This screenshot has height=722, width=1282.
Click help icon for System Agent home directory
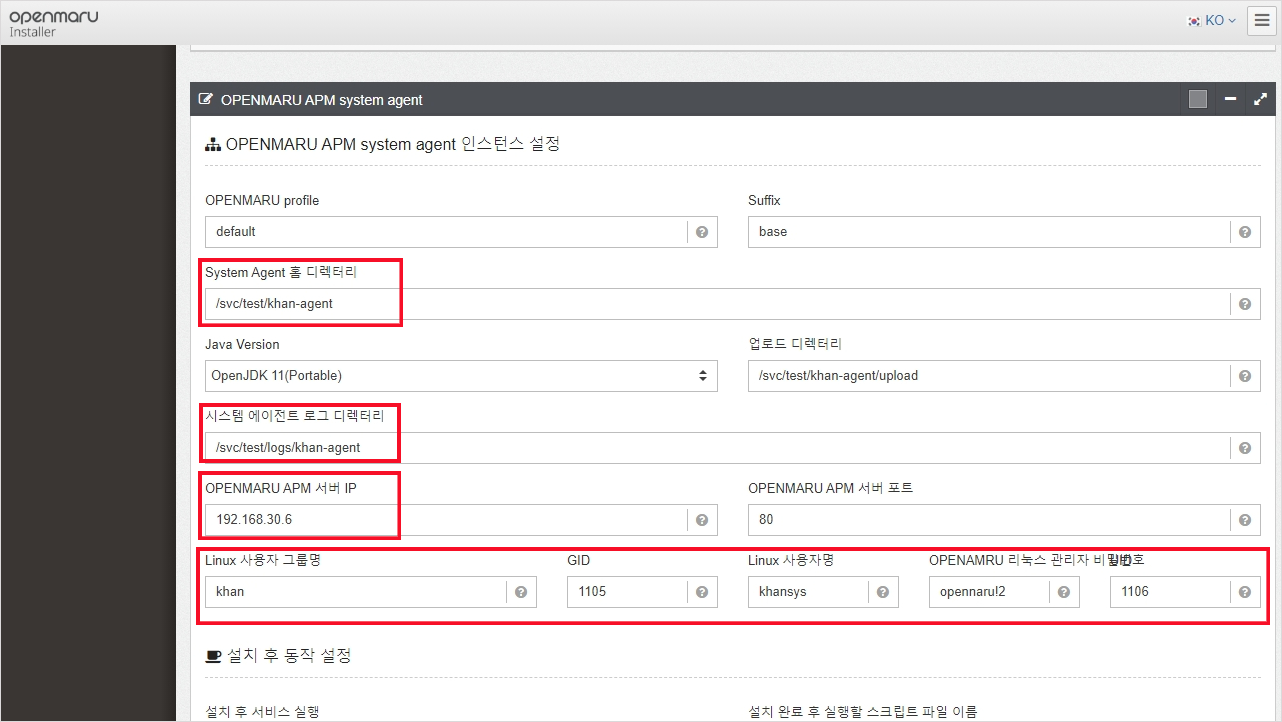(x=1245, y=304)
